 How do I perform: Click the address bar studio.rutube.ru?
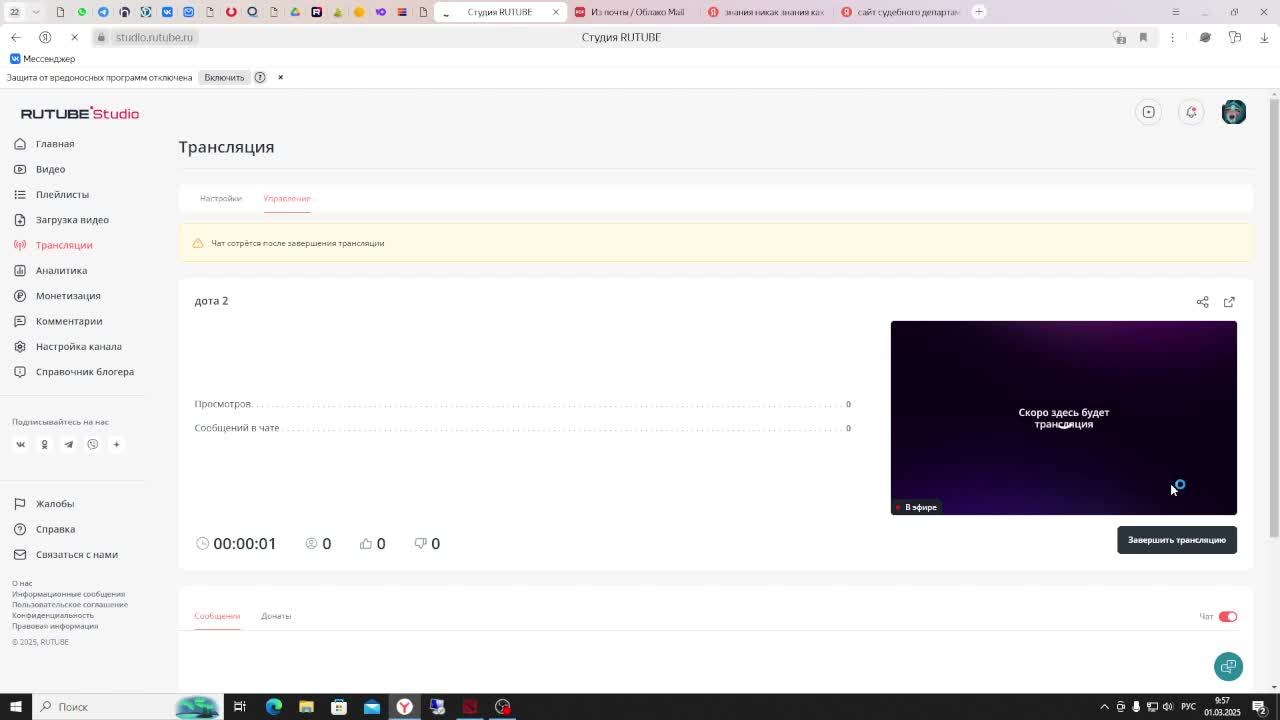(154, 37)
